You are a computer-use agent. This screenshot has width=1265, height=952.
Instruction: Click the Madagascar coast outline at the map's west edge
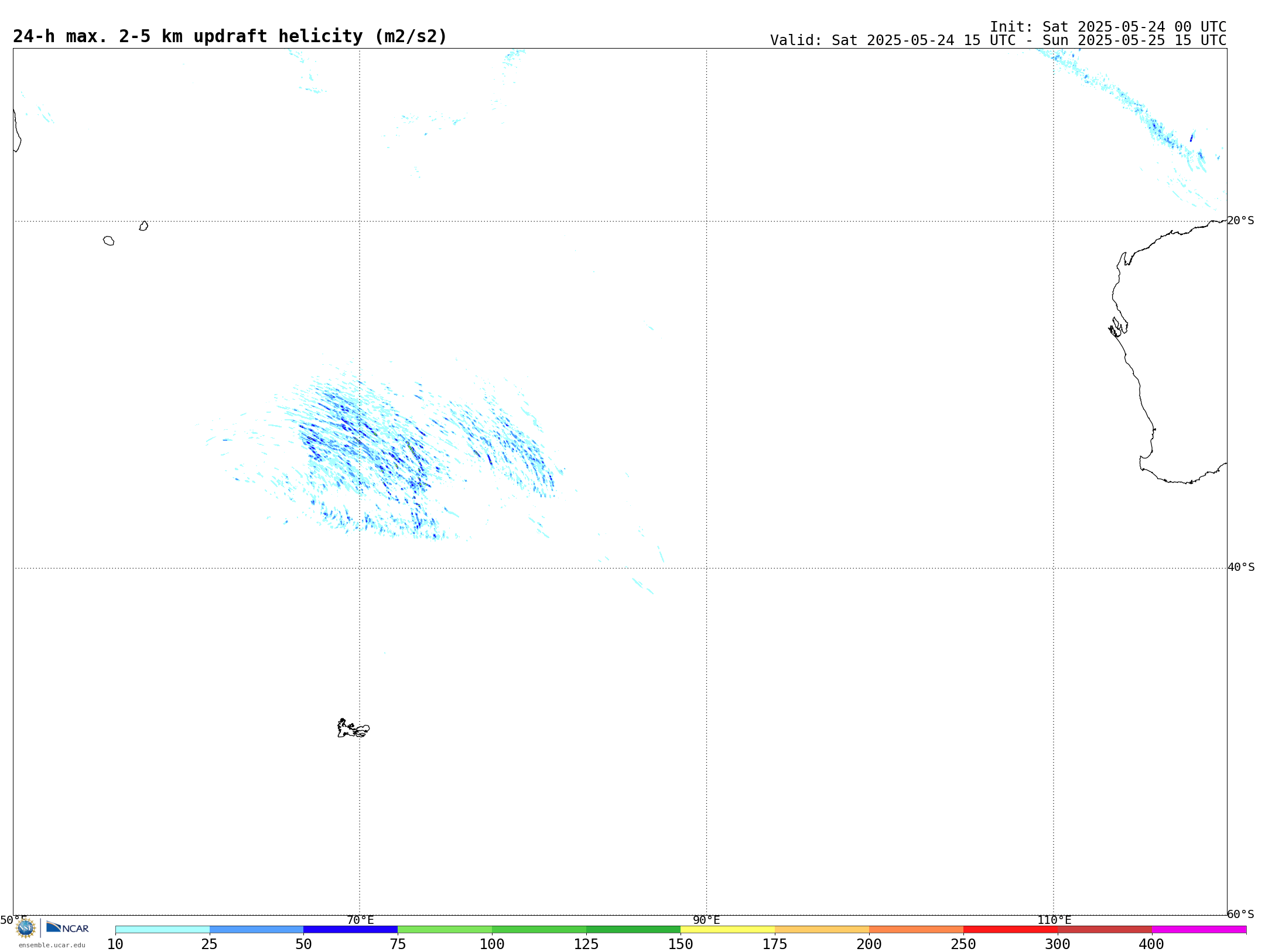[16, 131]
